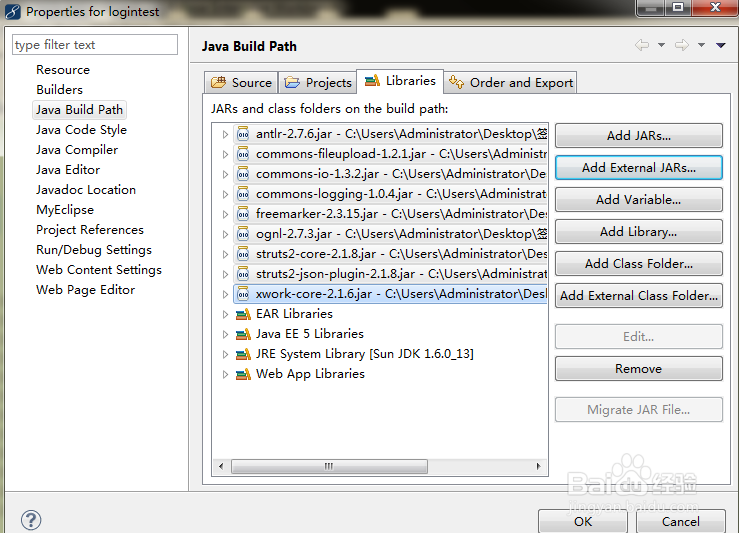
Task: Click the commons-fileupload-1.2.1.jar file icon
Action: pyautogui.click(x=243, y=154)
